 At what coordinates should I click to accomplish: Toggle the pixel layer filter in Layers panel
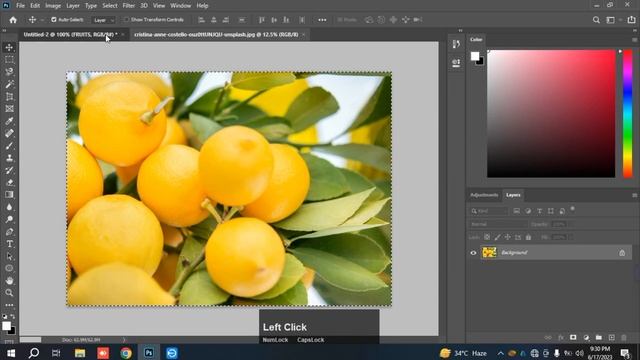pyautogui.click(x=516, y=211)
